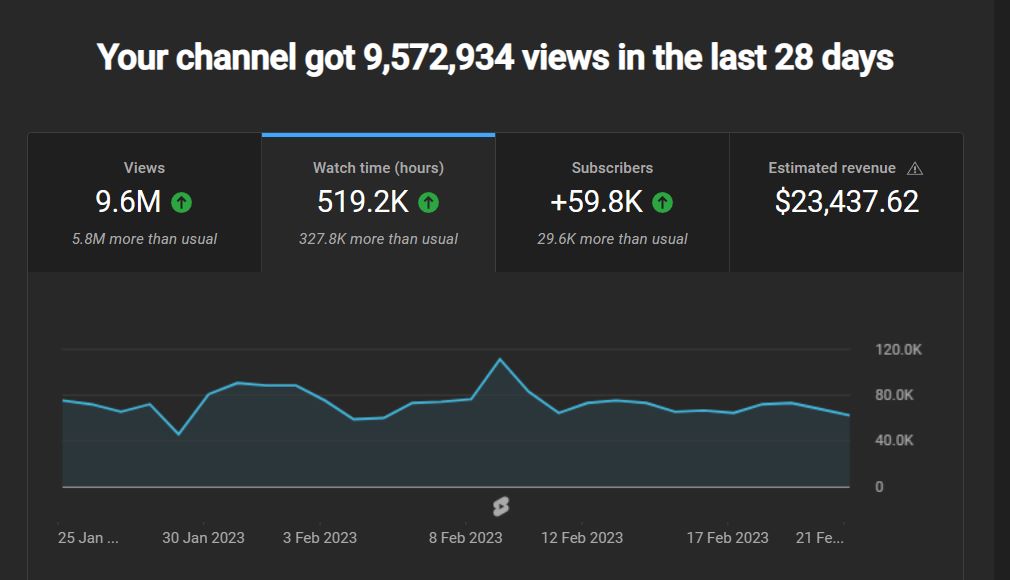
Task: Click the $23,437.62 revenue figure
Action: coord(846,202)
